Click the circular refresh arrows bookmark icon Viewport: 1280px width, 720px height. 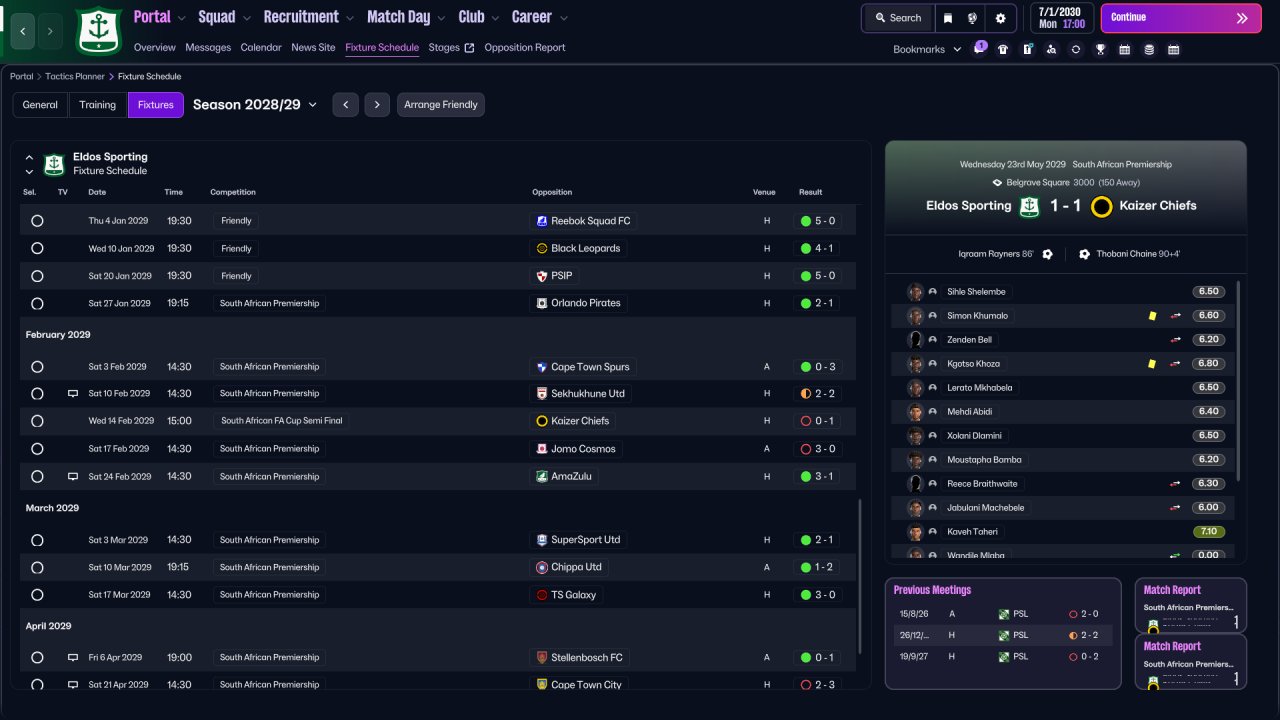(x=1075, y=49)
